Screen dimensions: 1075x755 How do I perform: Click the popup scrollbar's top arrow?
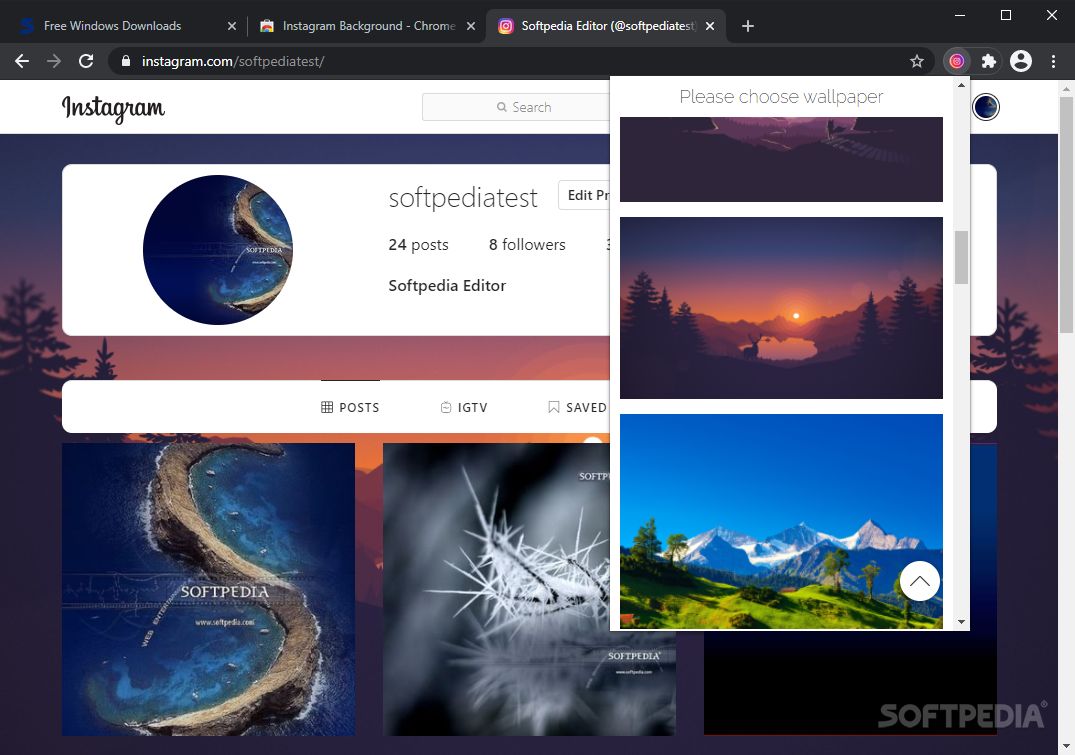(961, 84)
